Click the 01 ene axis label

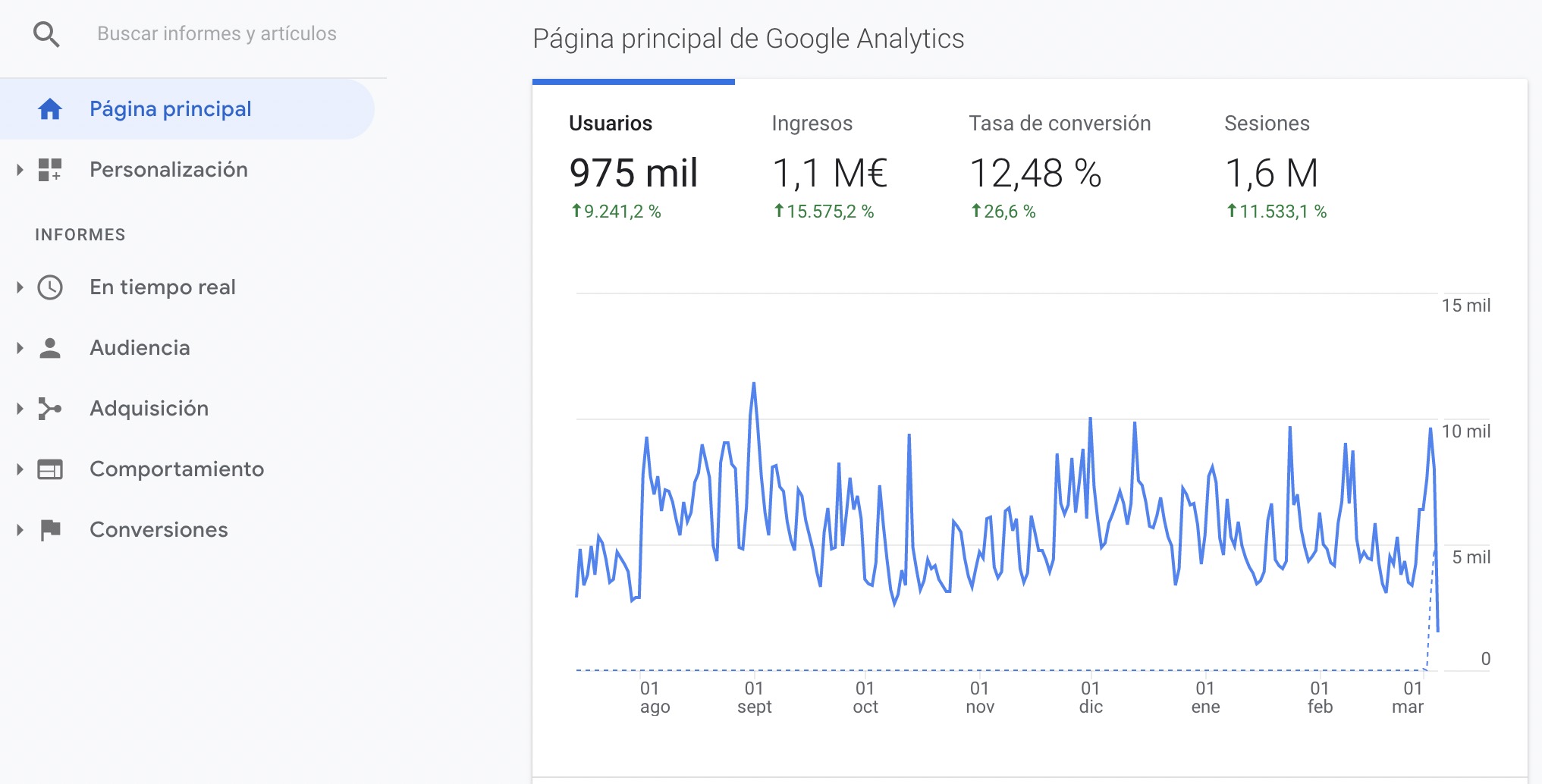[1205, 698]
